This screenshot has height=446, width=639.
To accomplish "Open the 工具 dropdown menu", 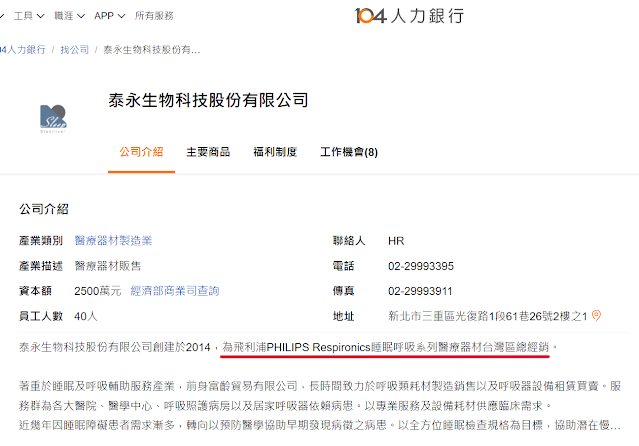I will tap(29, 16).
